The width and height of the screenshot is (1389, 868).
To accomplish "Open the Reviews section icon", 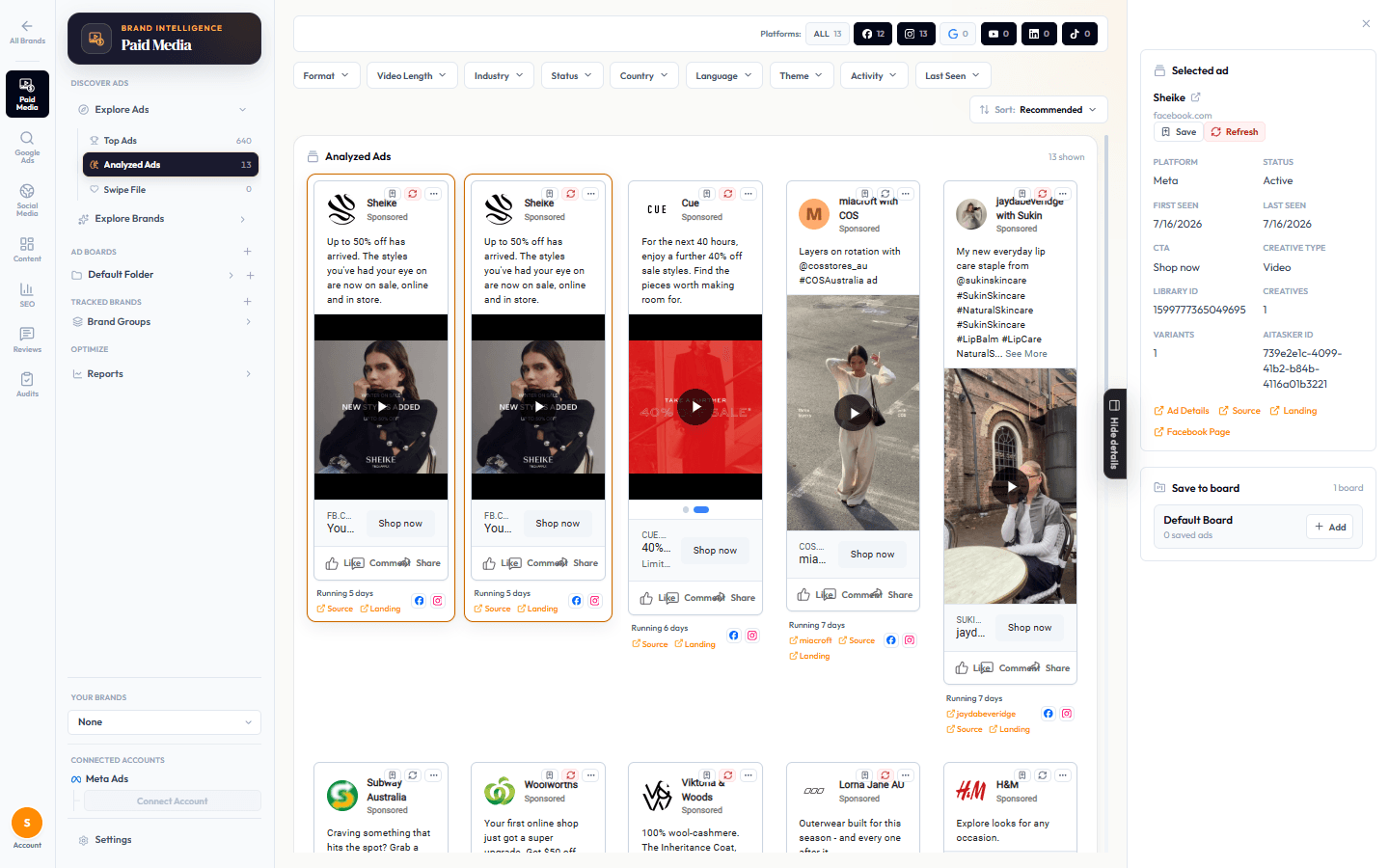I will pos(27,339).
